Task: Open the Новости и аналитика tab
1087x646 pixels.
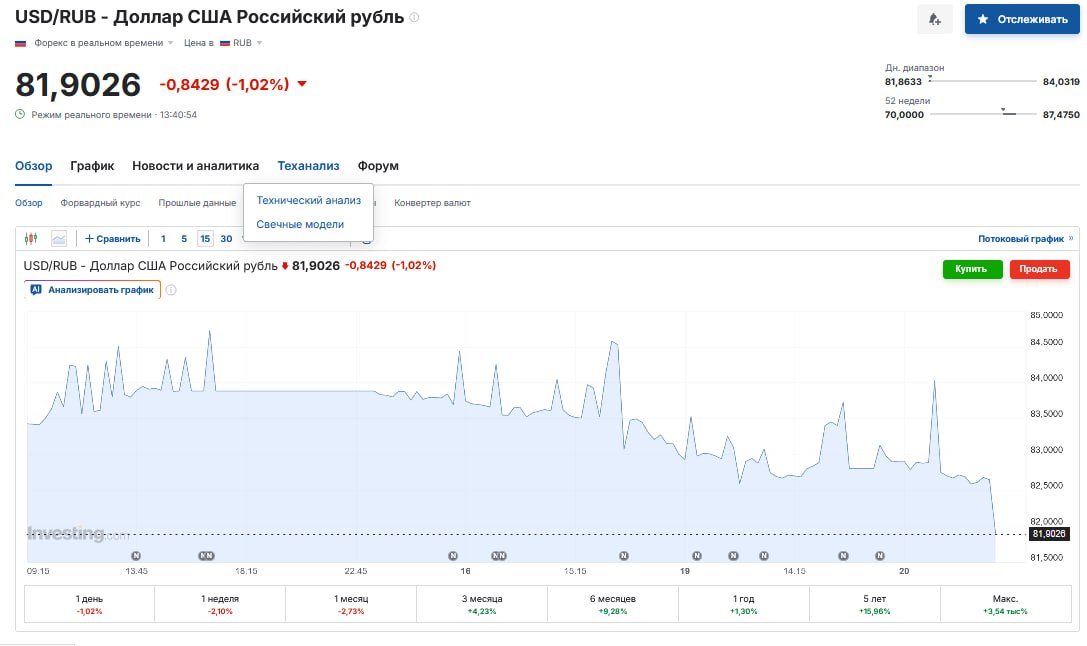Action: click(x=195, y=166)
